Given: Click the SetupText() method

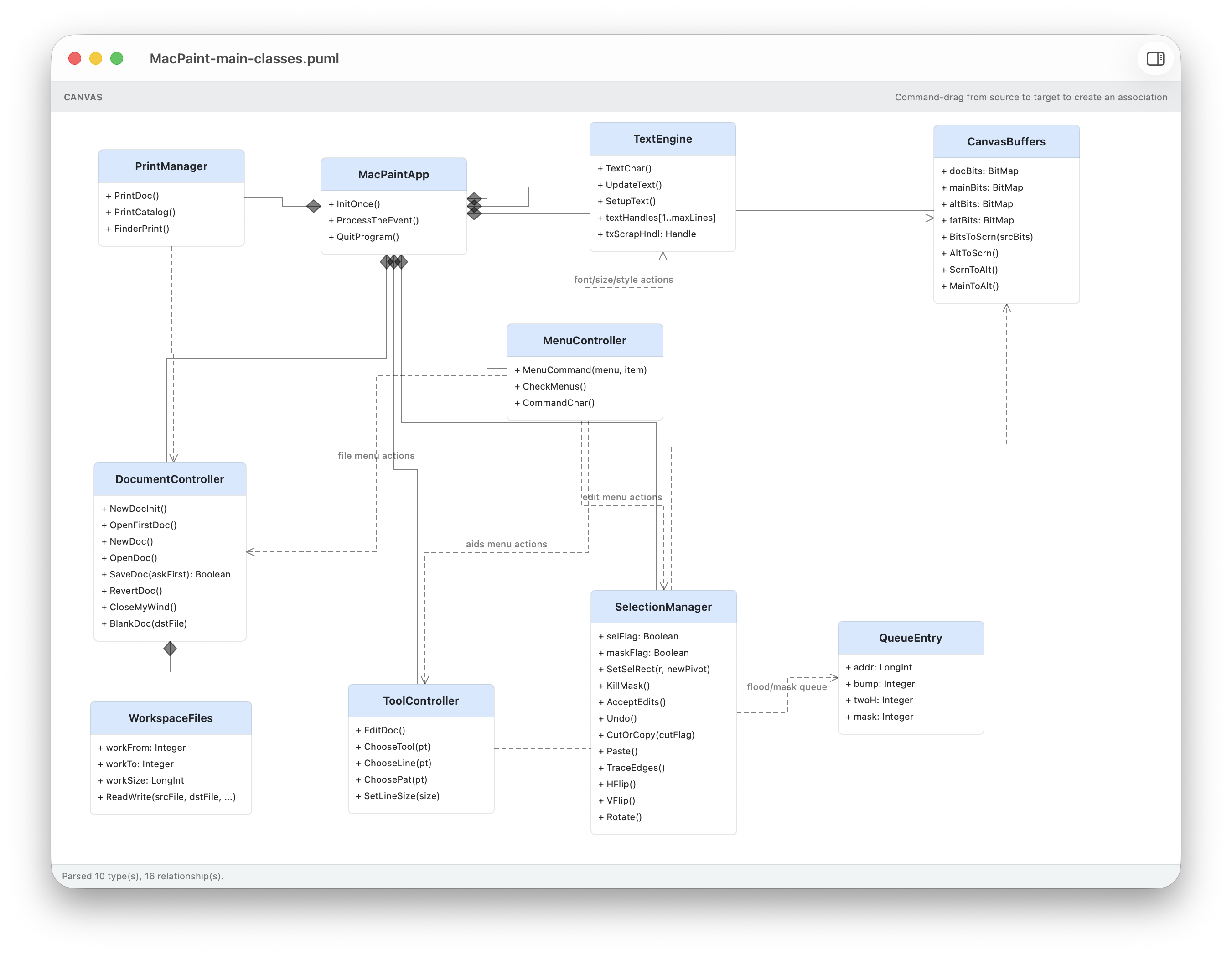Looking at the screenshot, I should pyautogui.click(x=627, y=202).
